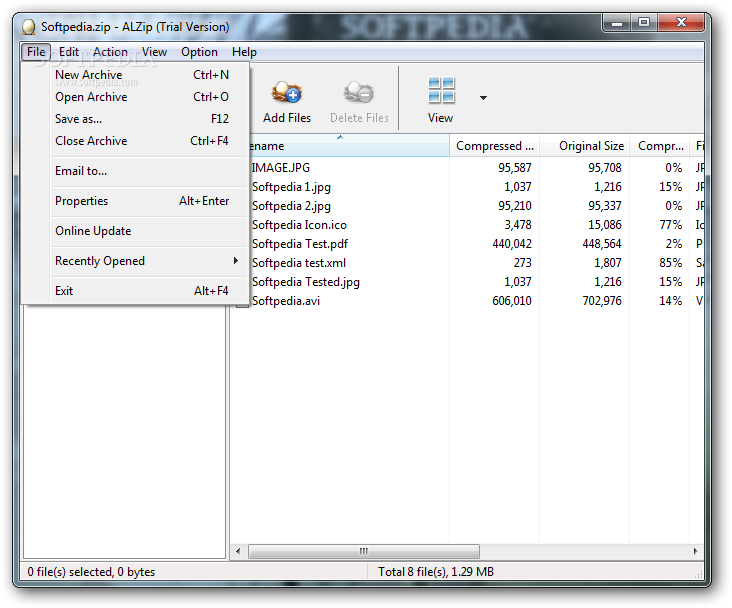Click compression ratio 85%

pos(670,263)
